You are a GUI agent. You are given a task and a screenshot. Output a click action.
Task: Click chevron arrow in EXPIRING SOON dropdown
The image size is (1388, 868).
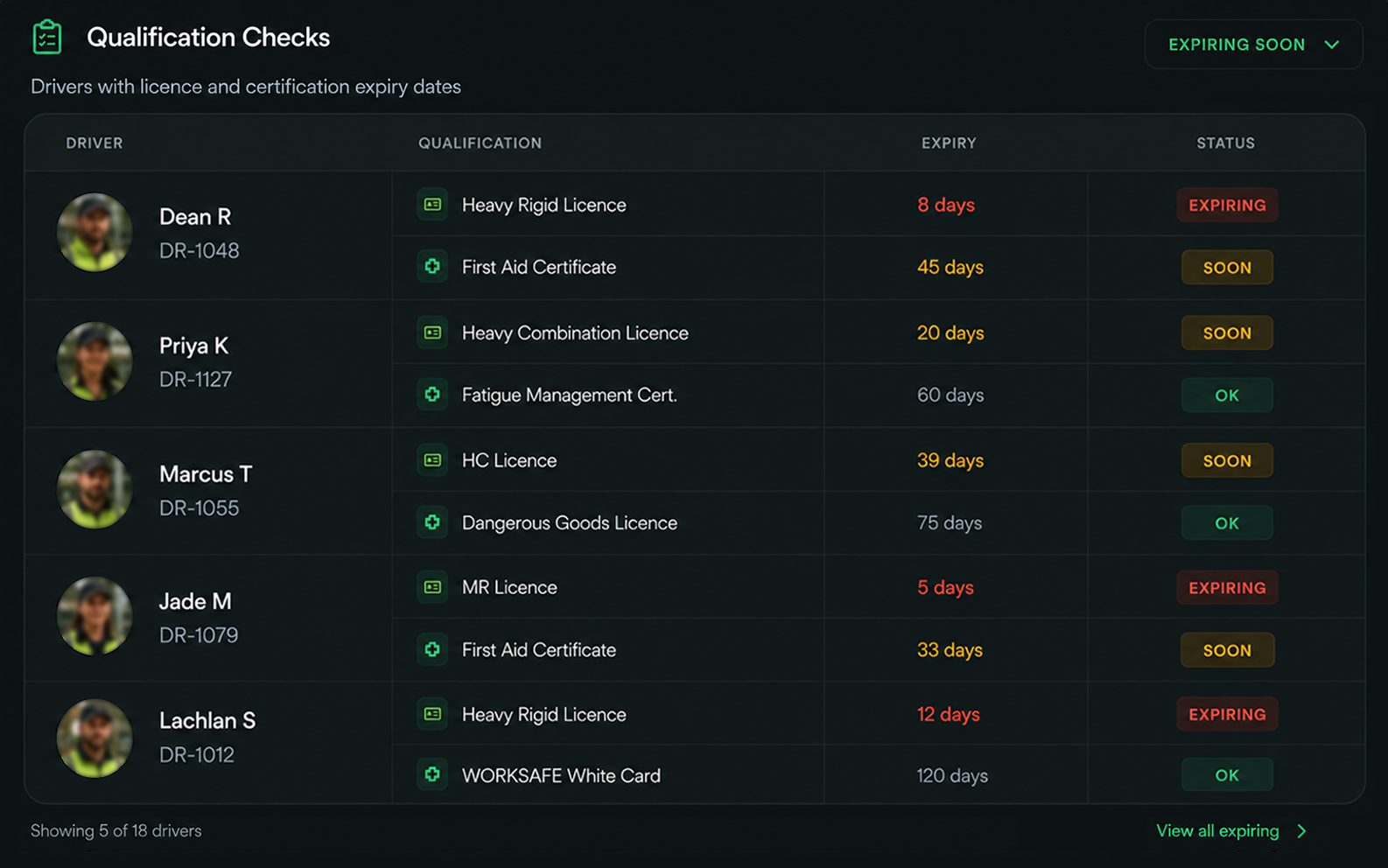[x=1332, y=45]
